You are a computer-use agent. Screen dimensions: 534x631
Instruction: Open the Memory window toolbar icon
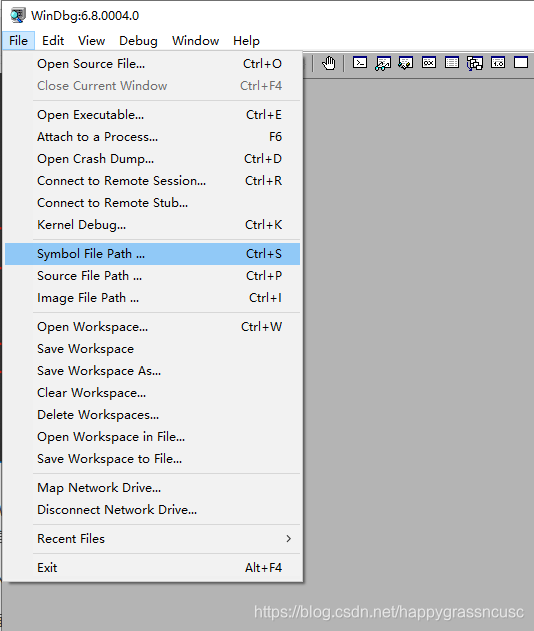(x=452, y=63)
